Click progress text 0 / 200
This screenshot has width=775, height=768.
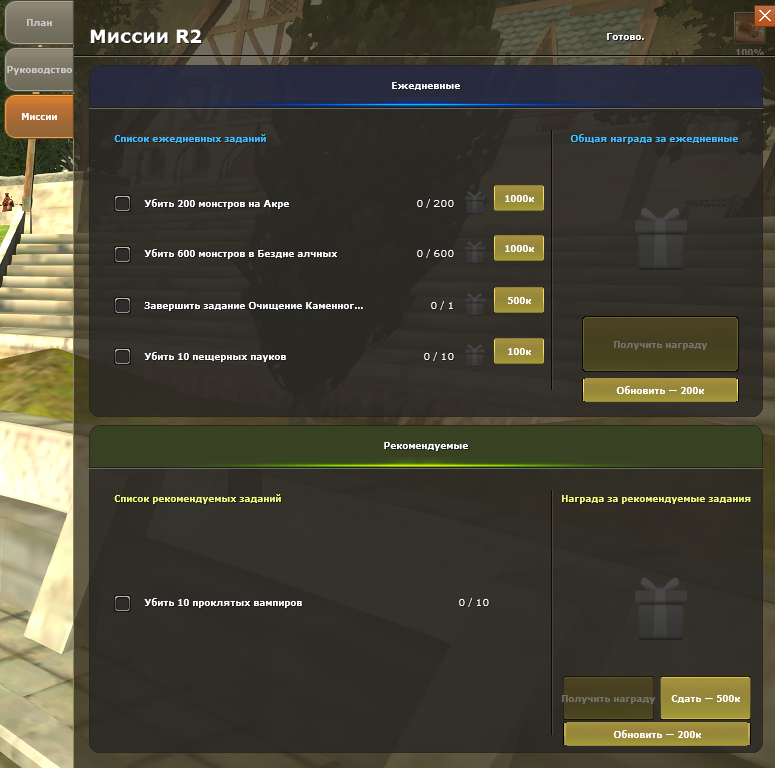(435, 204)
